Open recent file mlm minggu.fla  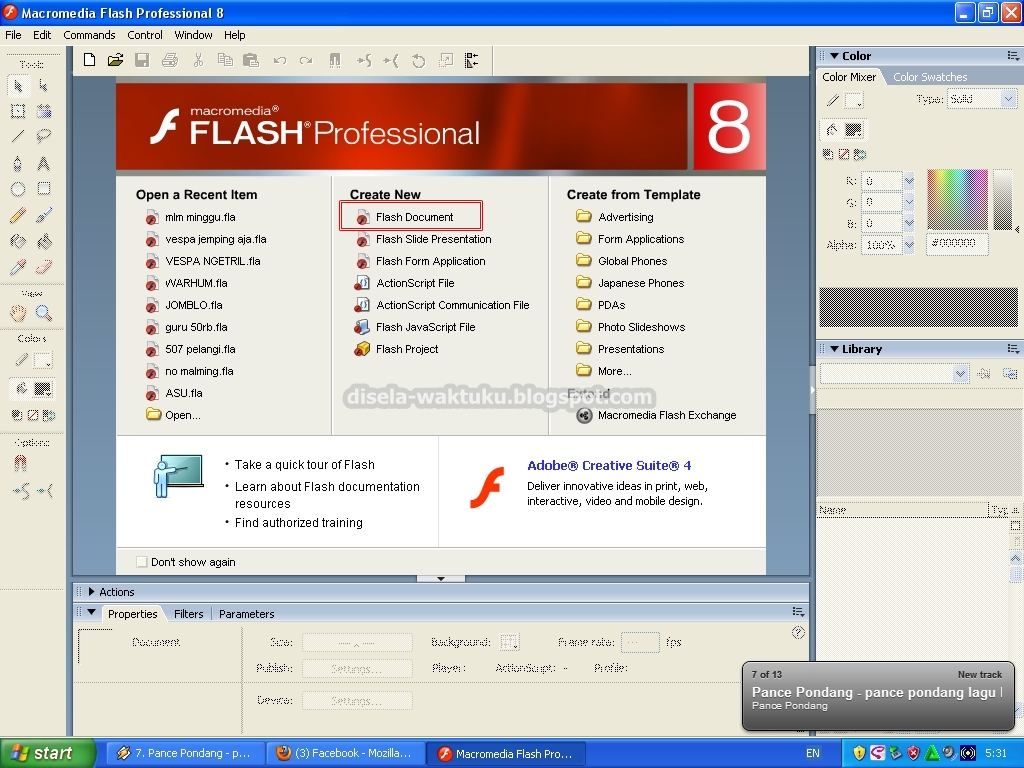pyautogui.click(x=199, y=217)
